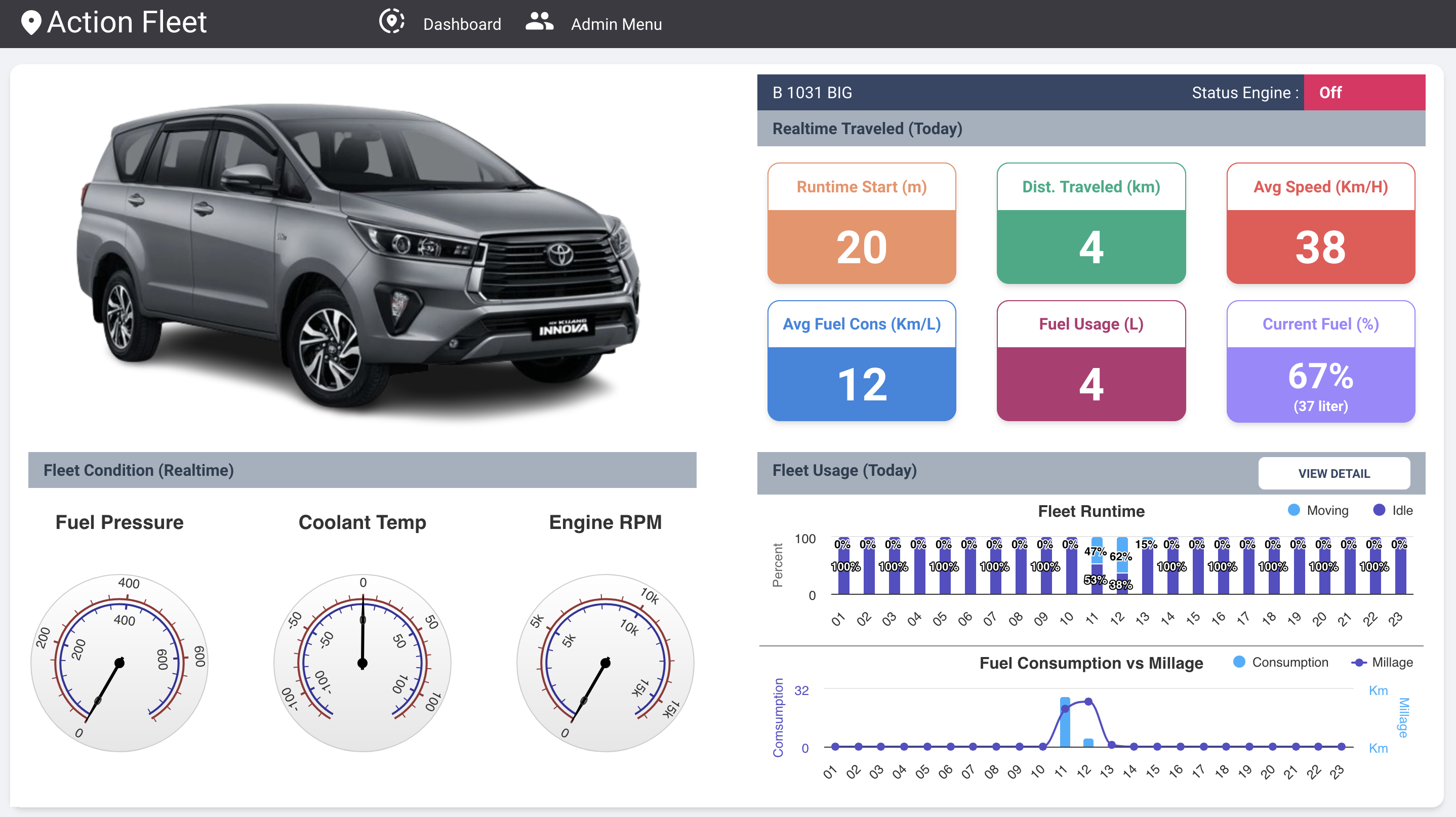
Task: Click the (37 liter) fuel text
Action: coord(1320,405)
